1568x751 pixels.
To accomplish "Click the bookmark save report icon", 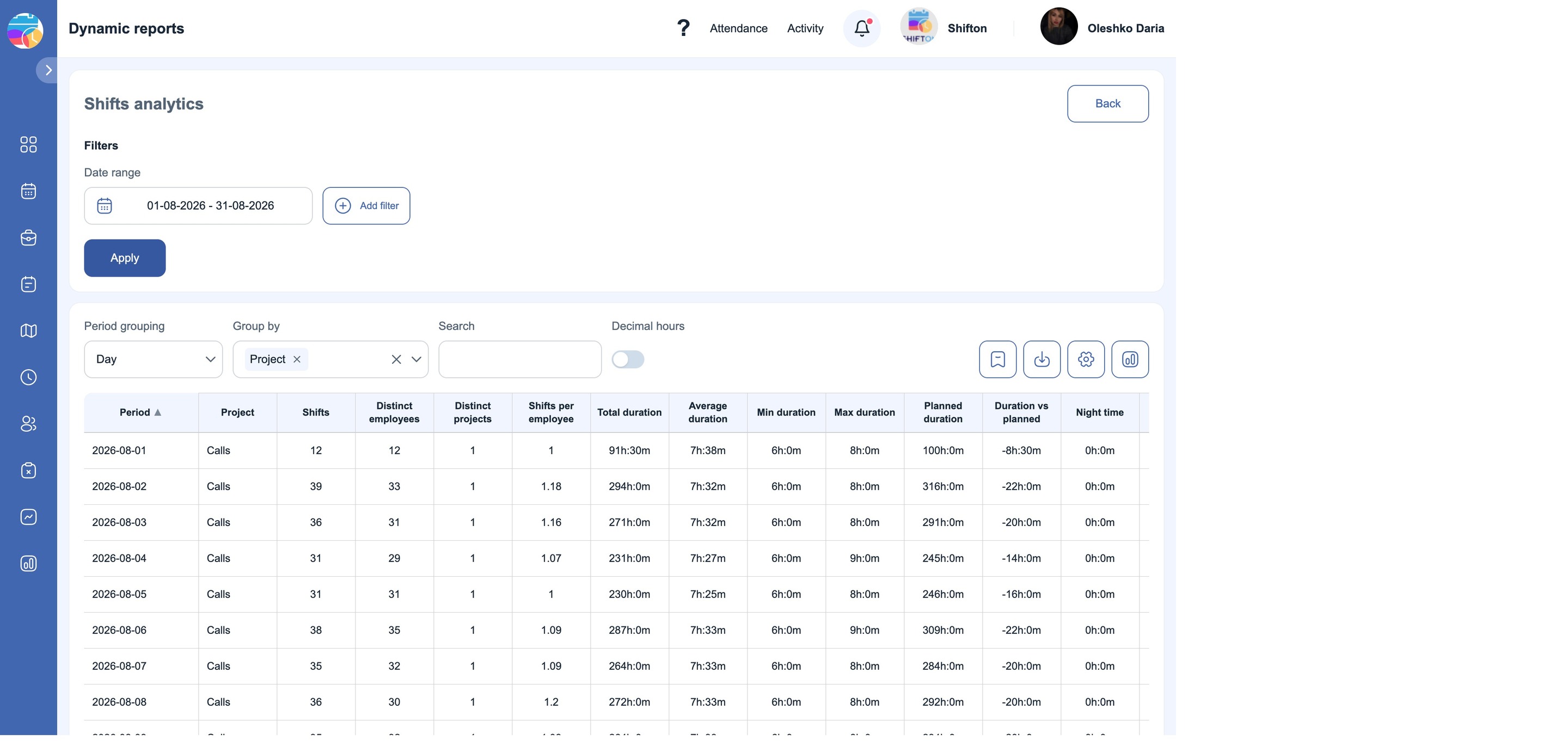I will [997, 359].
